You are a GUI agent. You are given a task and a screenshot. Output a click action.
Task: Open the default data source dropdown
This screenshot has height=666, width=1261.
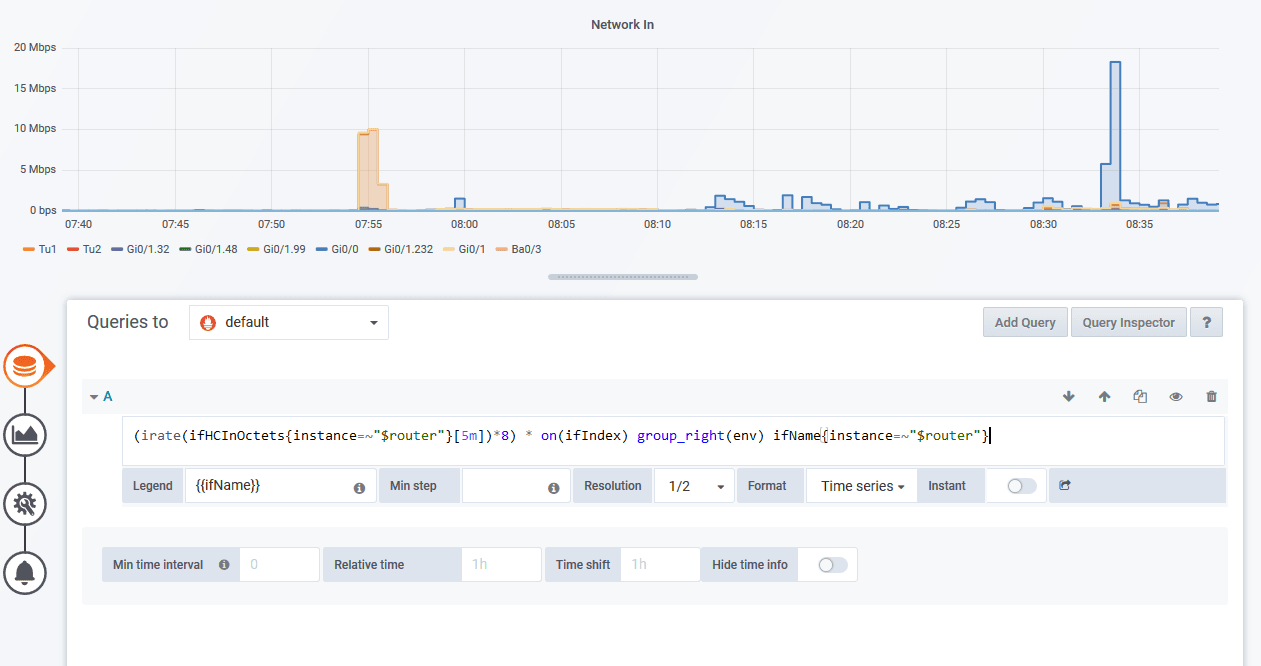coord(288,322)
